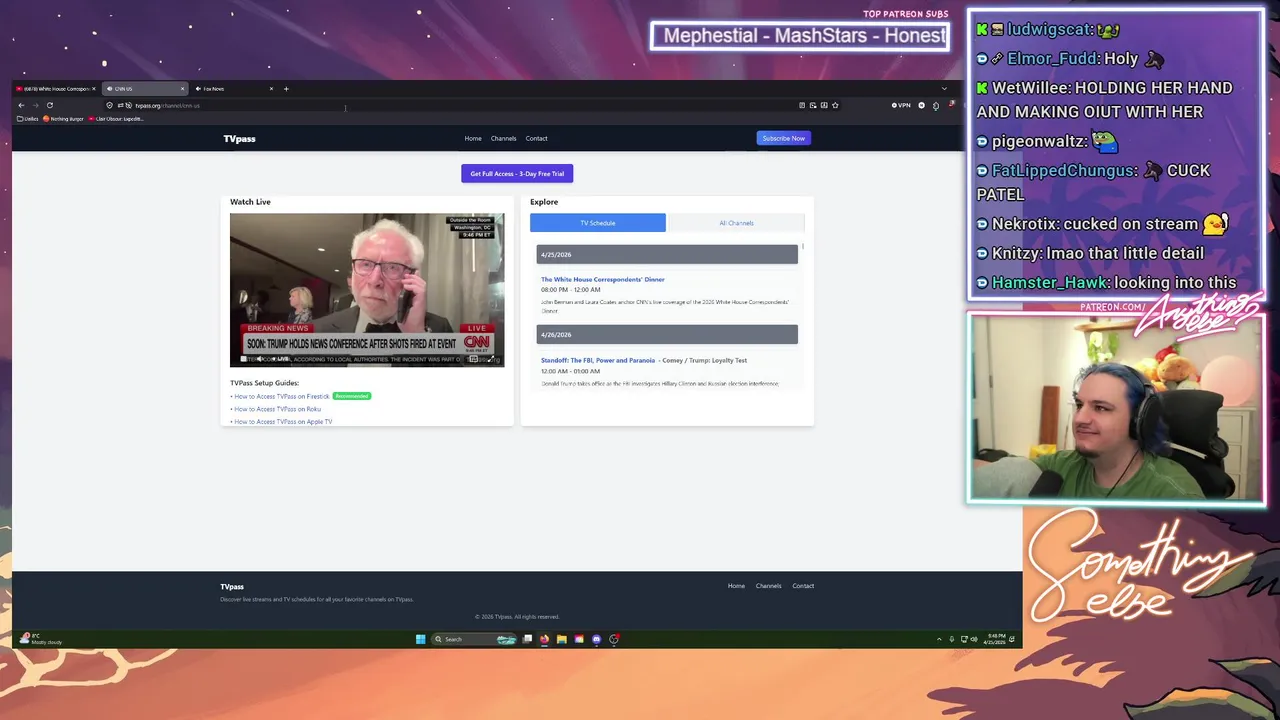Open a new browser tab with plus icon
This screenshot has width=1280, height=720.
point(286,89)
